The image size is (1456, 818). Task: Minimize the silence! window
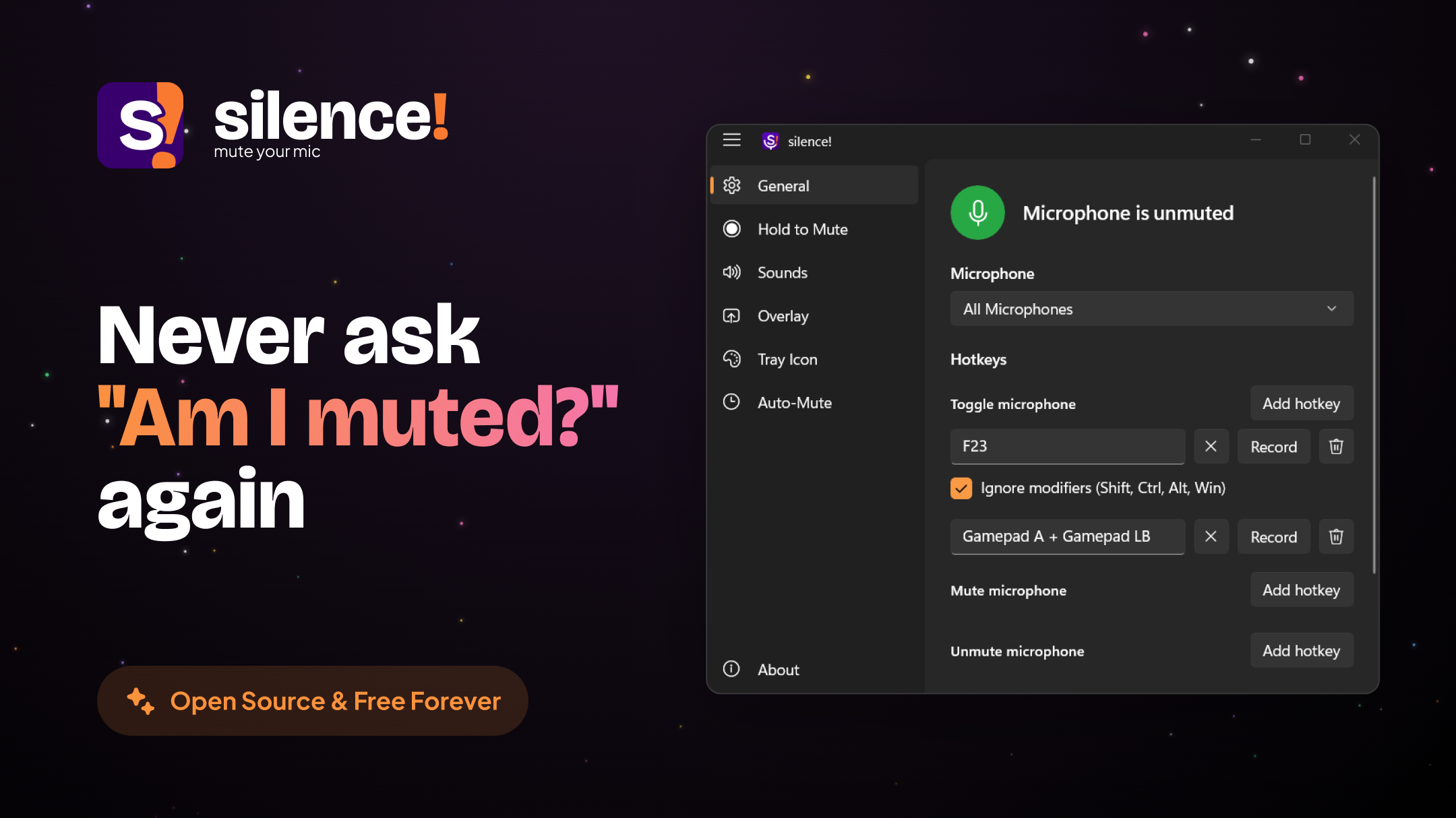point(1256,139)
